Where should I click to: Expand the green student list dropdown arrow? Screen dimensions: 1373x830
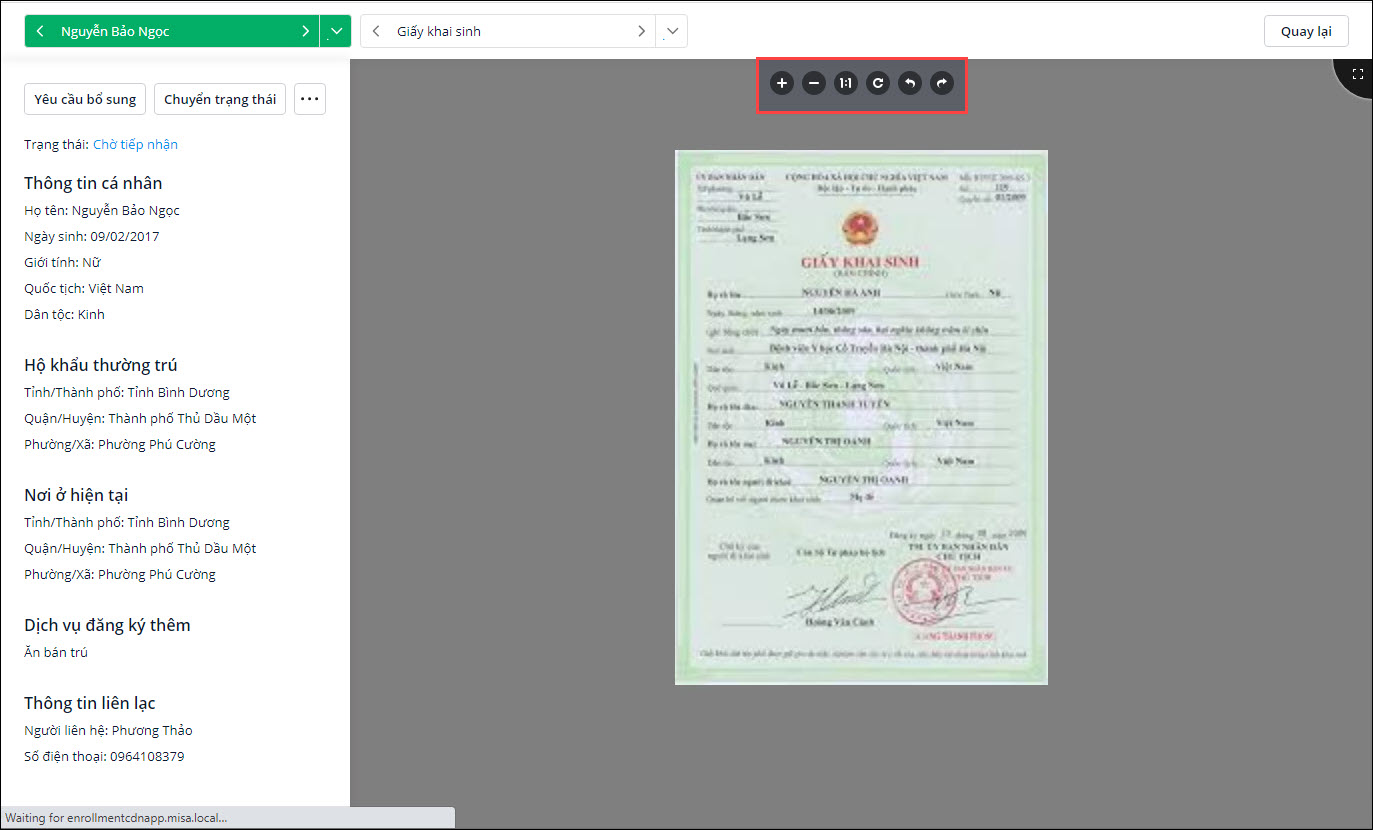pyautogui.click(x=336, y=31)
